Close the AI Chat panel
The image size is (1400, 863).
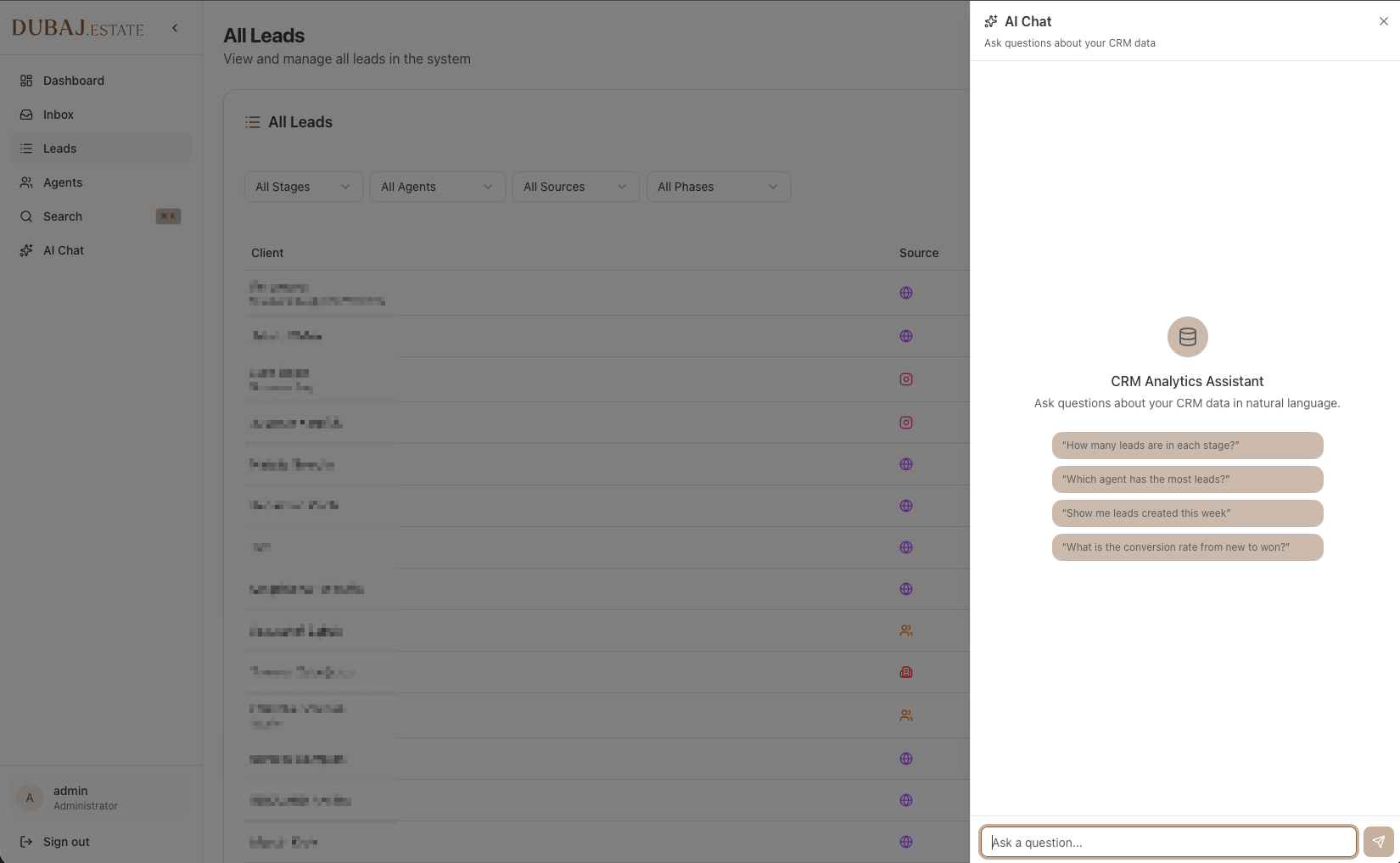point(1384,21)
